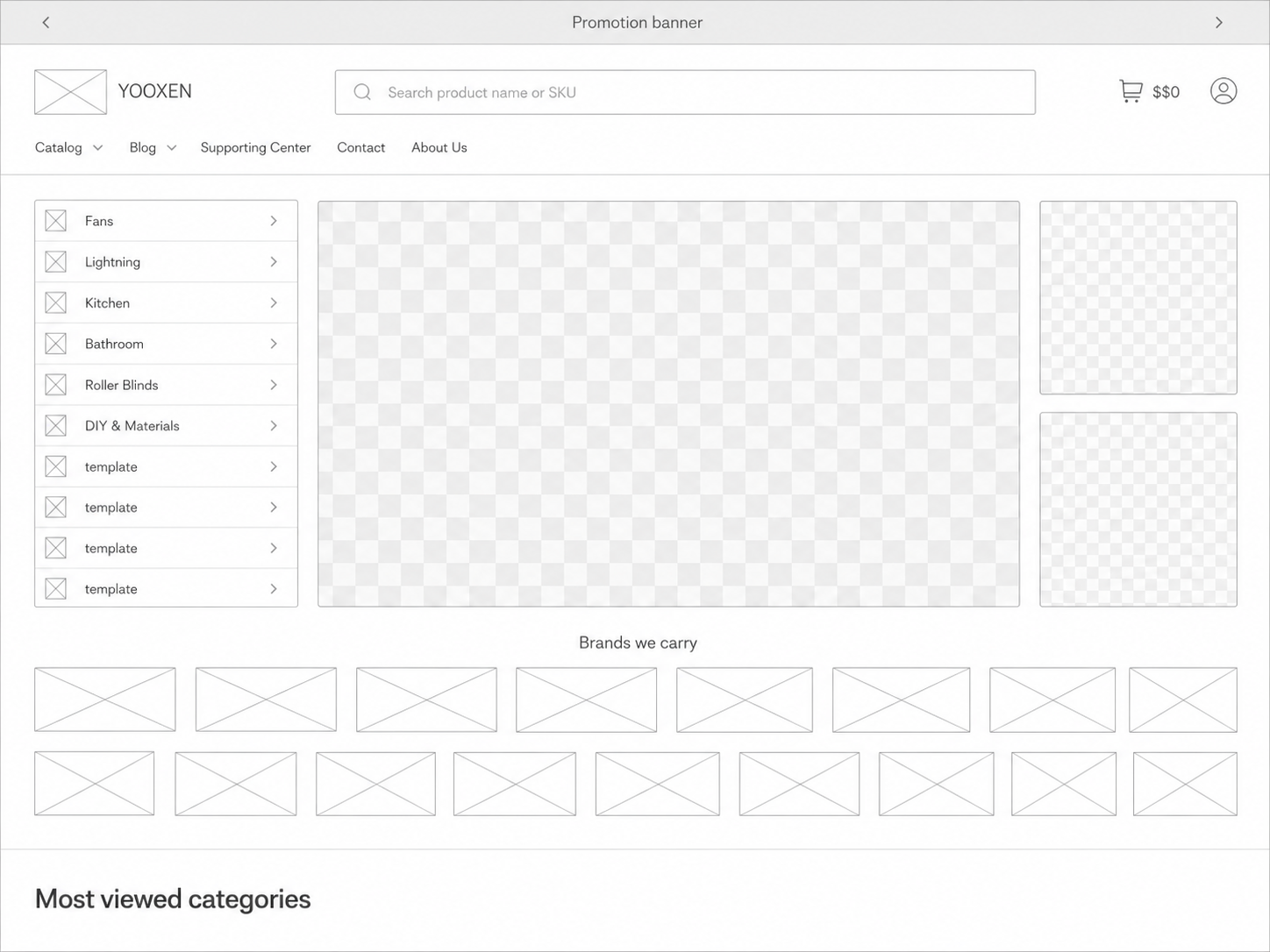
Task: Open the Contact menu item
Action: click(x=360, y=147)
